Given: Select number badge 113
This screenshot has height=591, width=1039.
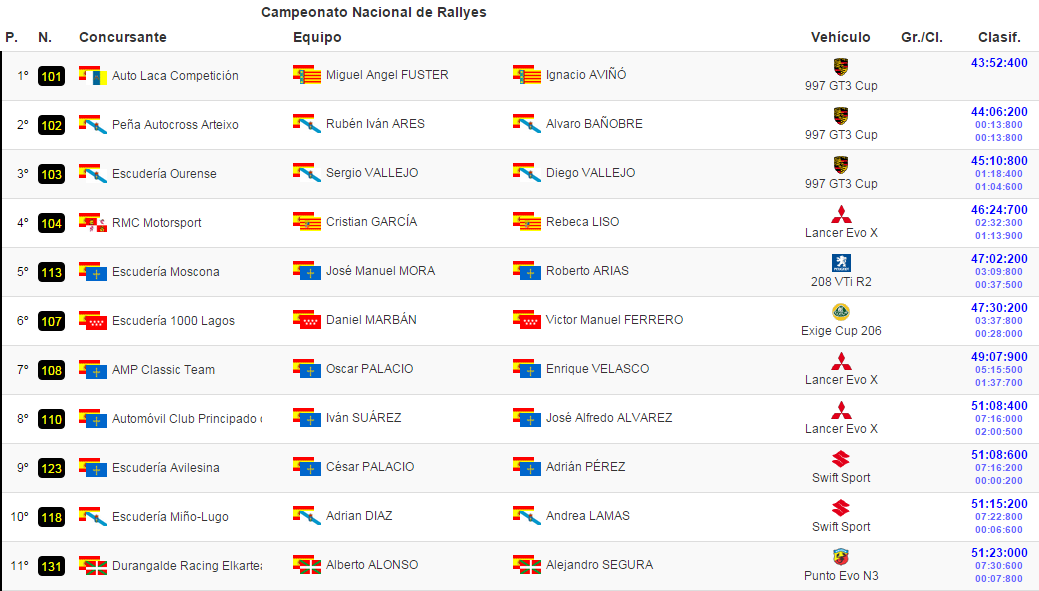Looking at the screenshot, I should [x=52, y=272].
